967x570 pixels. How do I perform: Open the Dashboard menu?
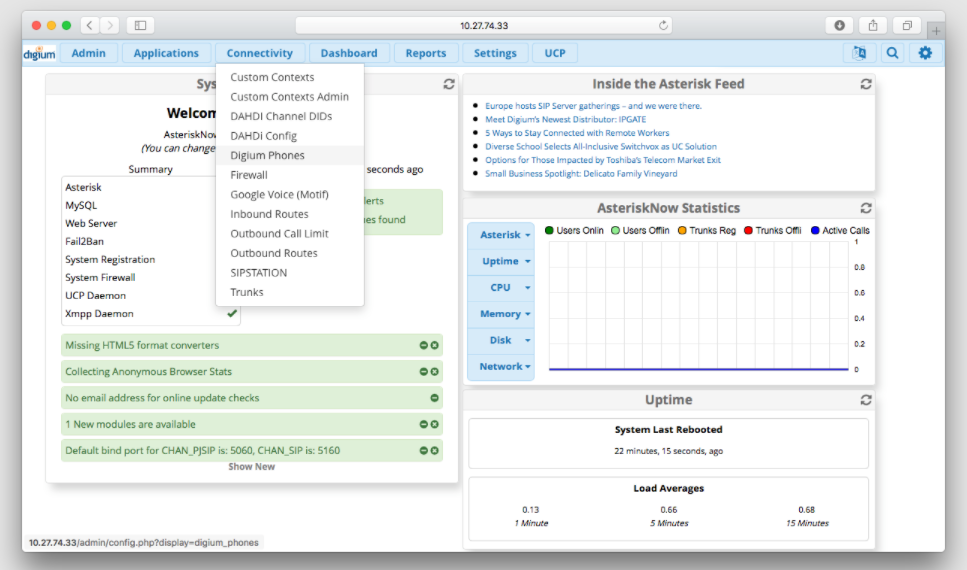tap(349, 53)
